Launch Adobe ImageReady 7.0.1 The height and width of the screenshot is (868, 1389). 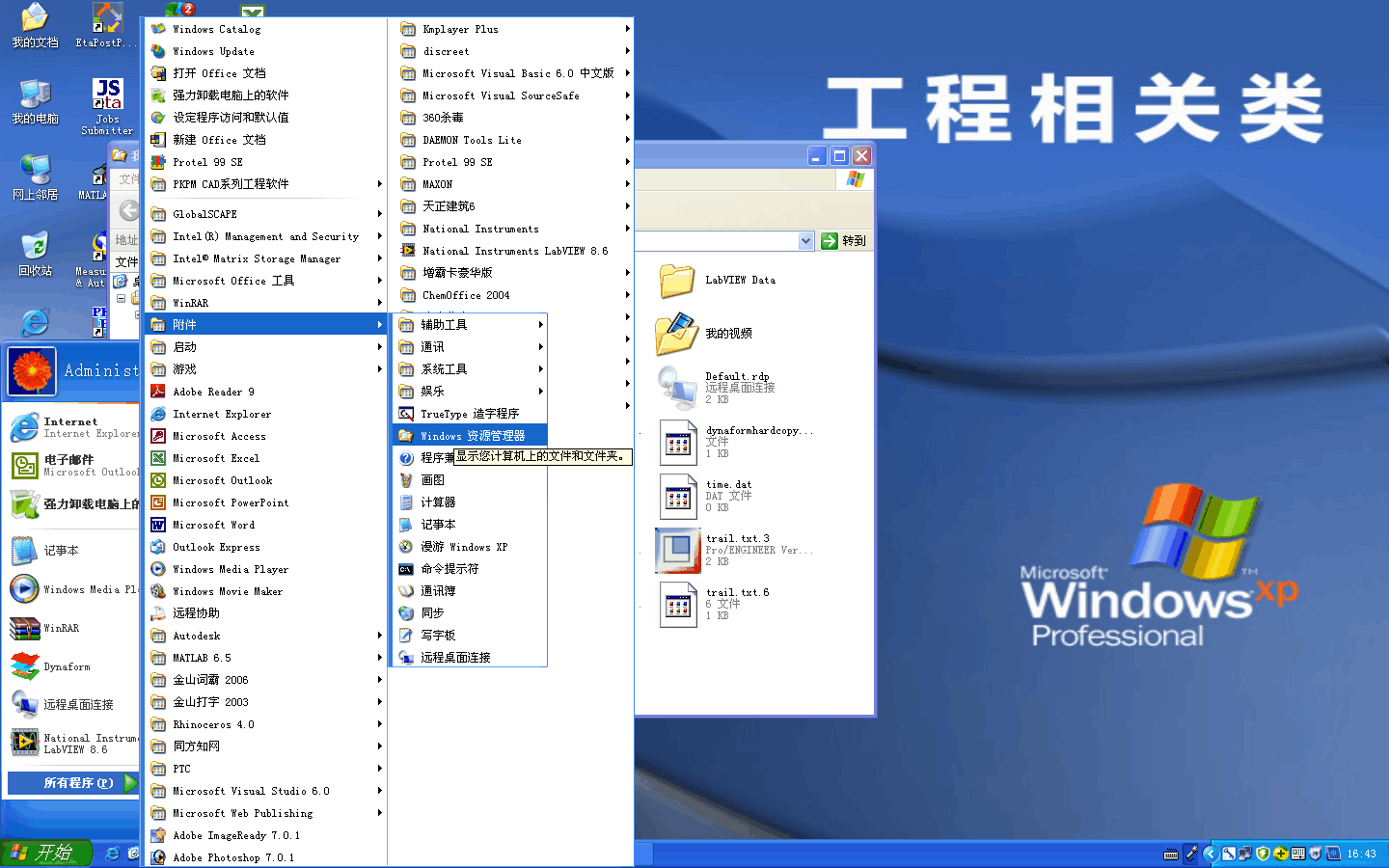coord(266,835)
